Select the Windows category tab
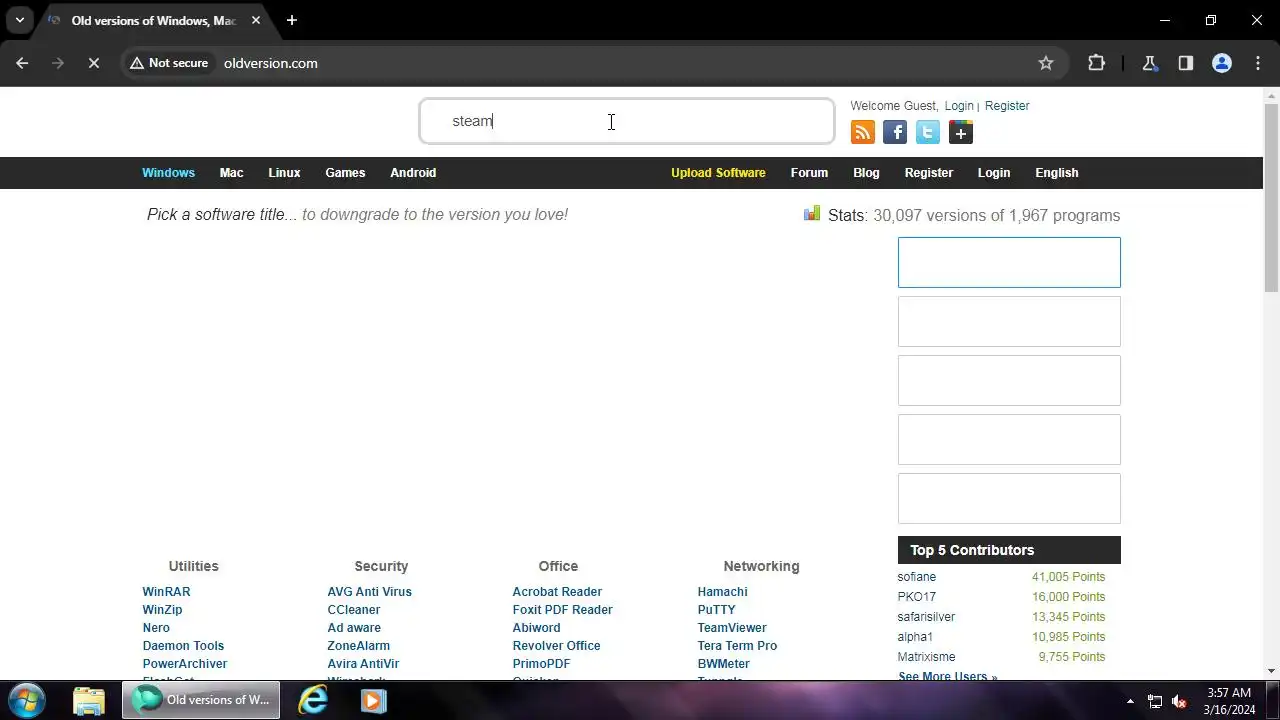1280x720 pixels. tap(168, 173)
